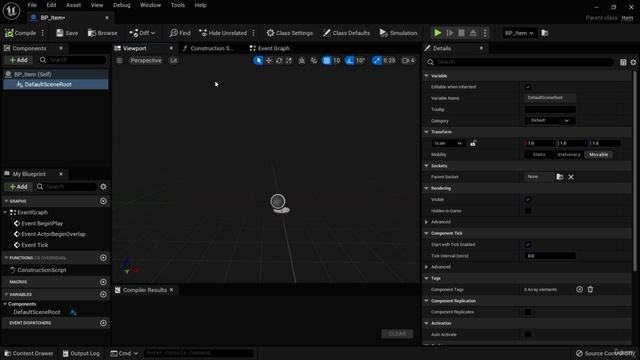Click the Components search field
This screenshot has width=640, height=360.
point(73,60)
